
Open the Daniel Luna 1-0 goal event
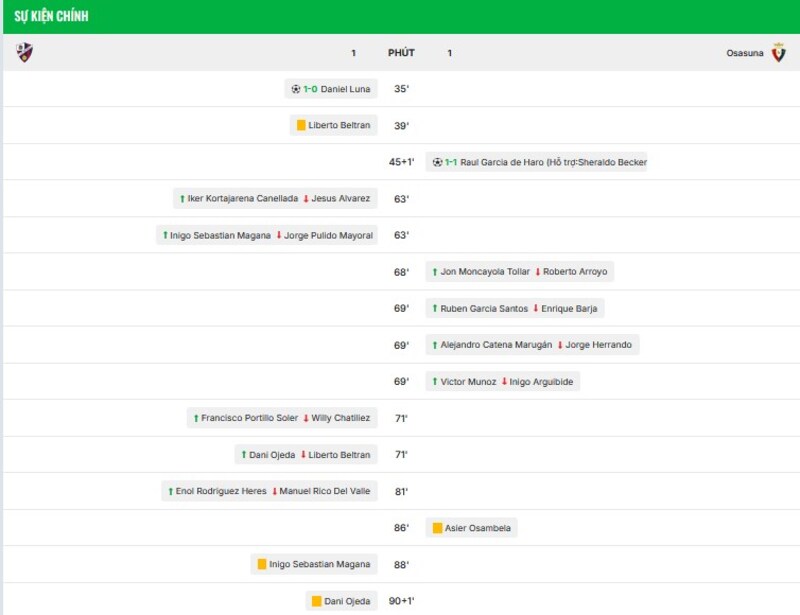(x=331, y=89)
